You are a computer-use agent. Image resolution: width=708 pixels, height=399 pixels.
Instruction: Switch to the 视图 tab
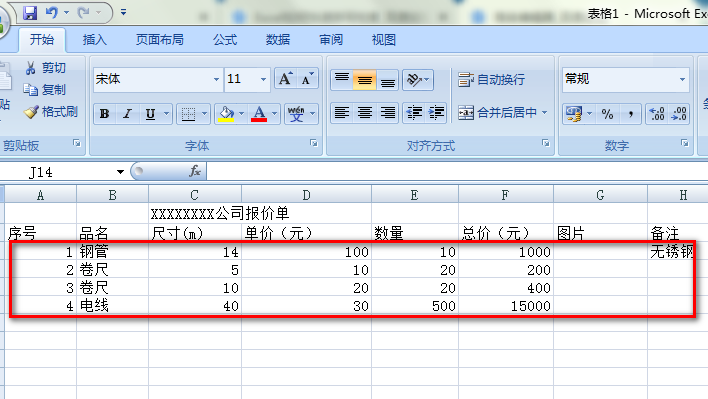(x=384, y=40)
